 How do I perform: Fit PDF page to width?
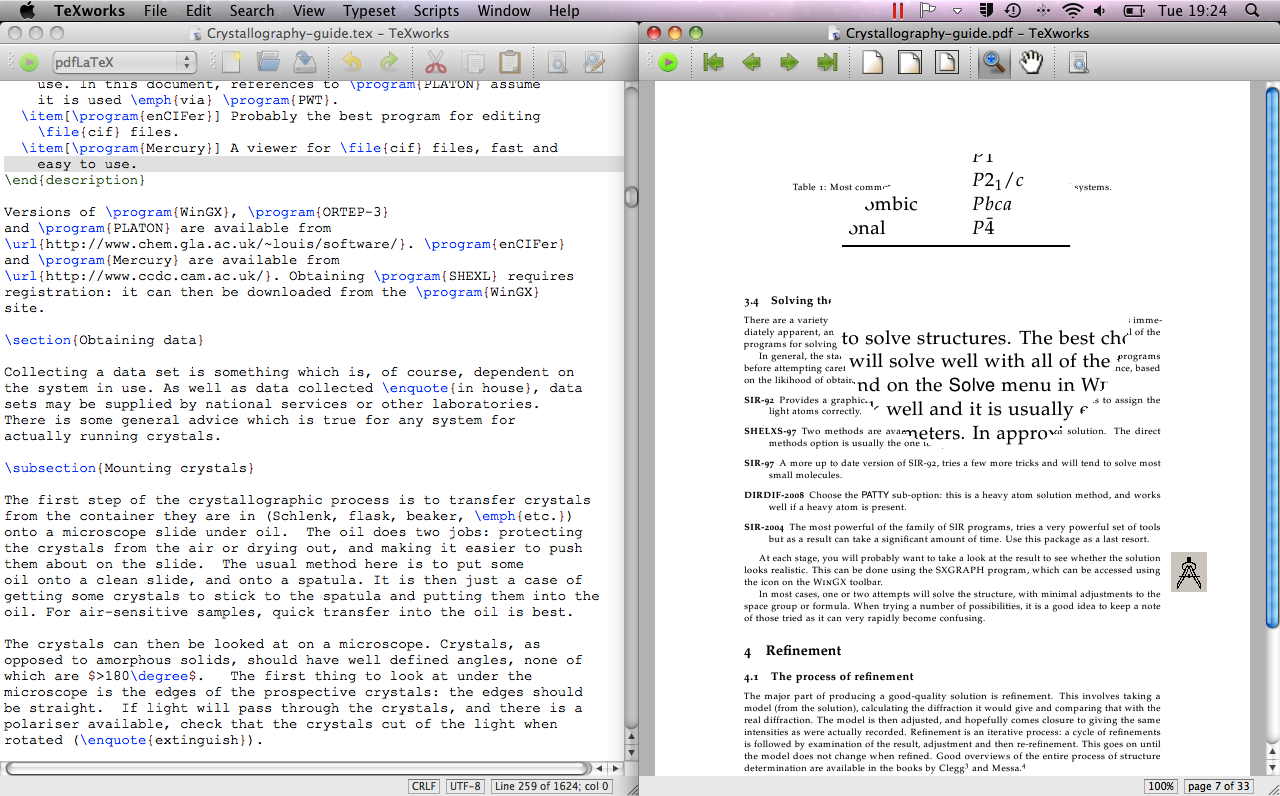[x=909, y=63]
